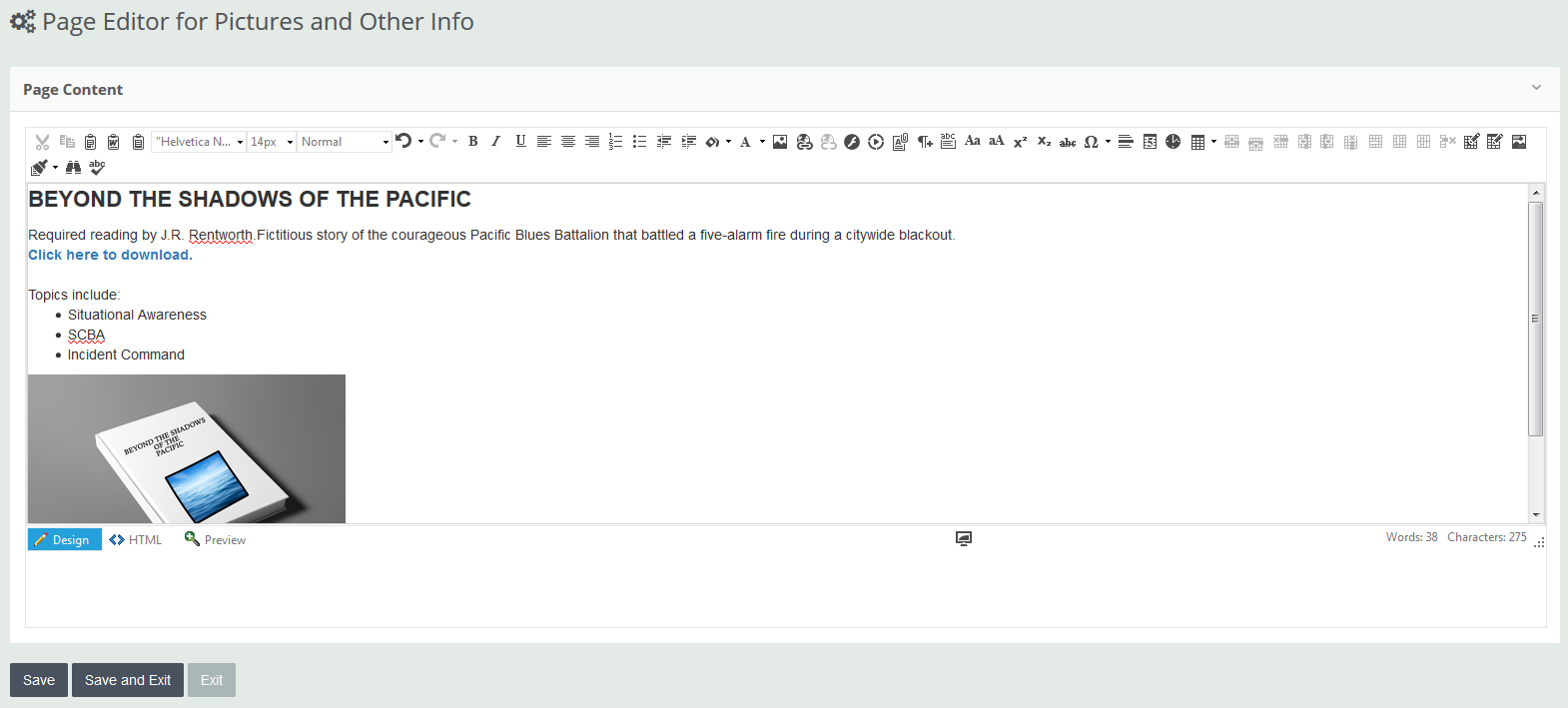Toggle underline formatting
This screenshot has width=1568, height=708.
click(520, 142)
